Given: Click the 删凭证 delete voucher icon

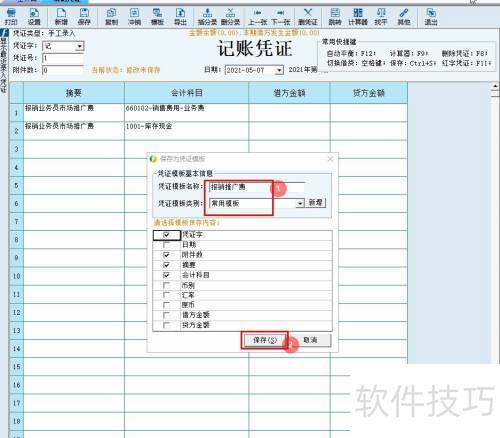Looking at the screenshot, I should click(x=308, y=17).
